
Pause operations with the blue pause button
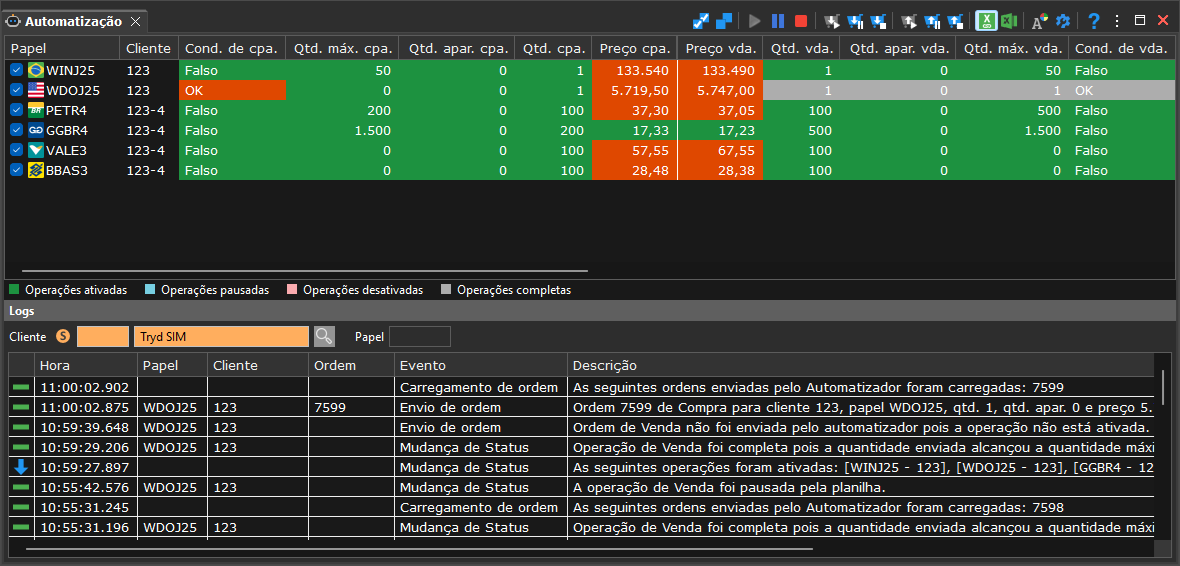point(778,21)
